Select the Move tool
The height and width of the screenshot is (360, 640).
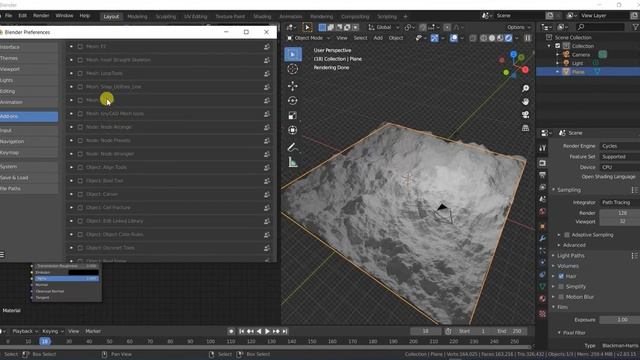click(x=292, y=86)
